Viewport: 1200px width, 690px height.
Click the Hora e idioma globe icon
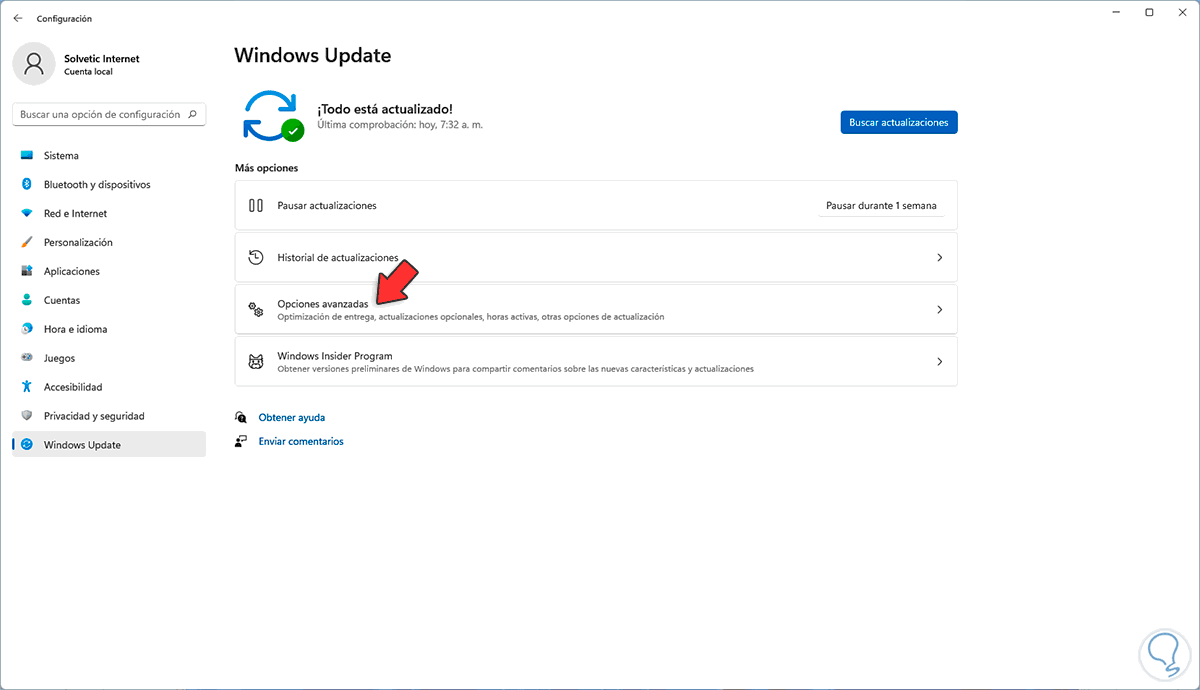coord(26,329)
